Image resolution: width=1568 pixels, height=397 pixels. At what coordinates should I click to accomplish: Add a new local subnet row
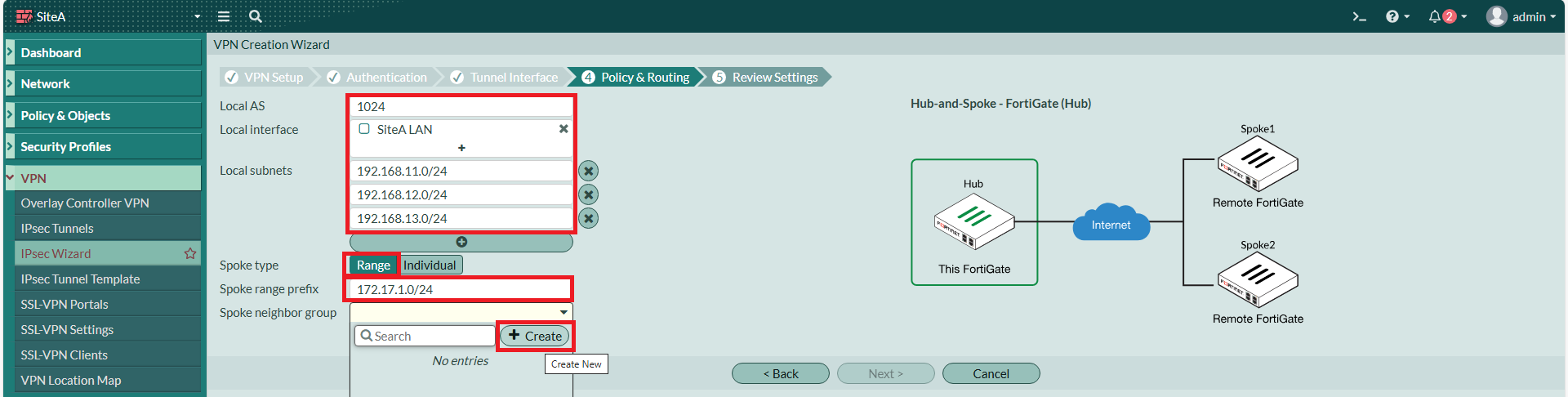tap(461, 242)
